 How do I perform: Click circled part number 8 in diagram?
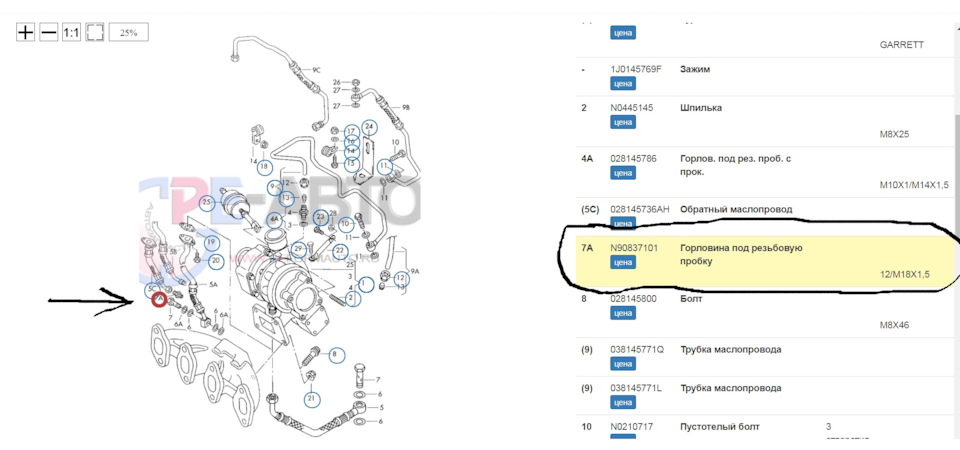(335, 354)
